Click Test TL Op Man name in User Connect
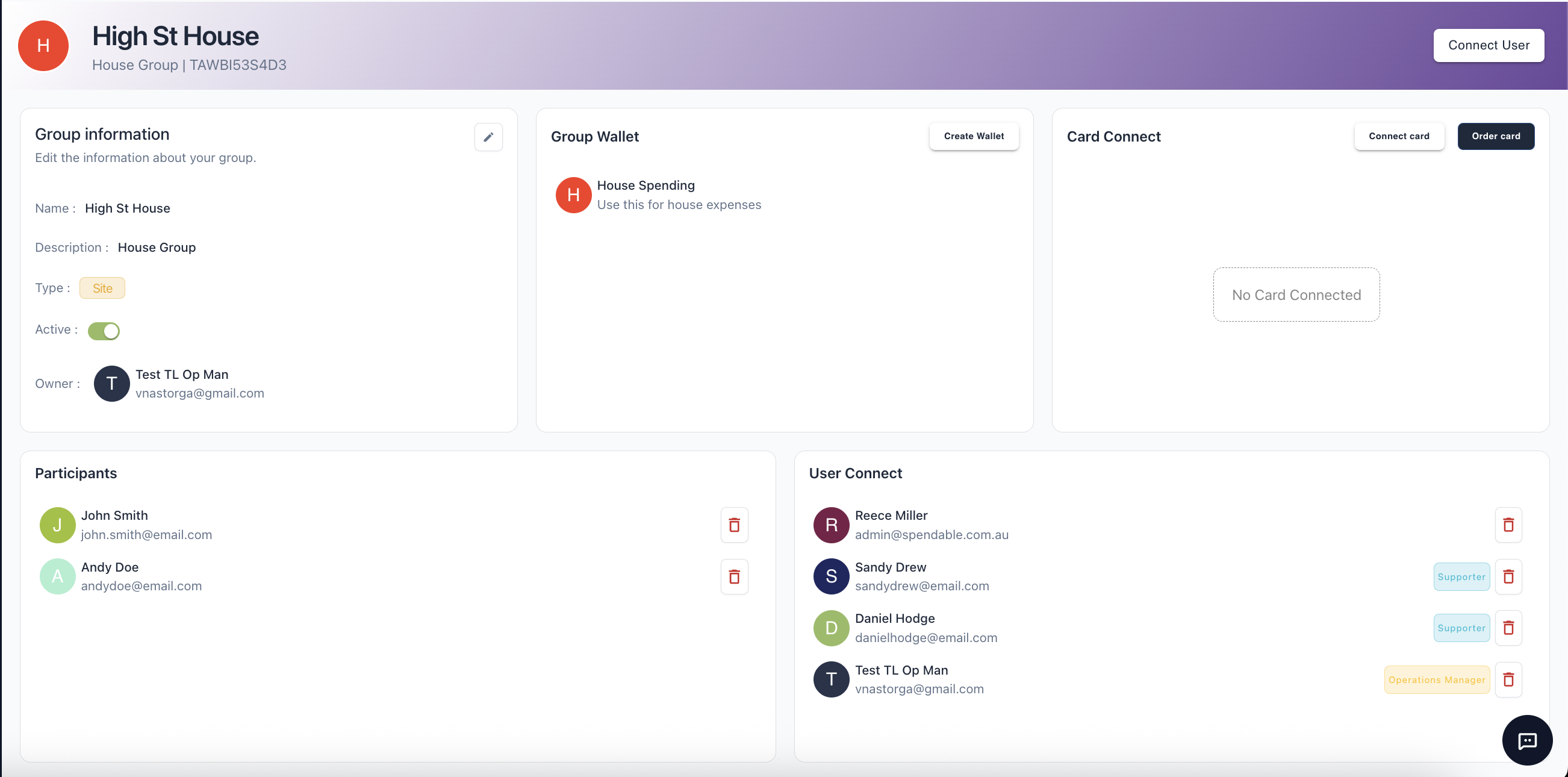 pos(901,670)
